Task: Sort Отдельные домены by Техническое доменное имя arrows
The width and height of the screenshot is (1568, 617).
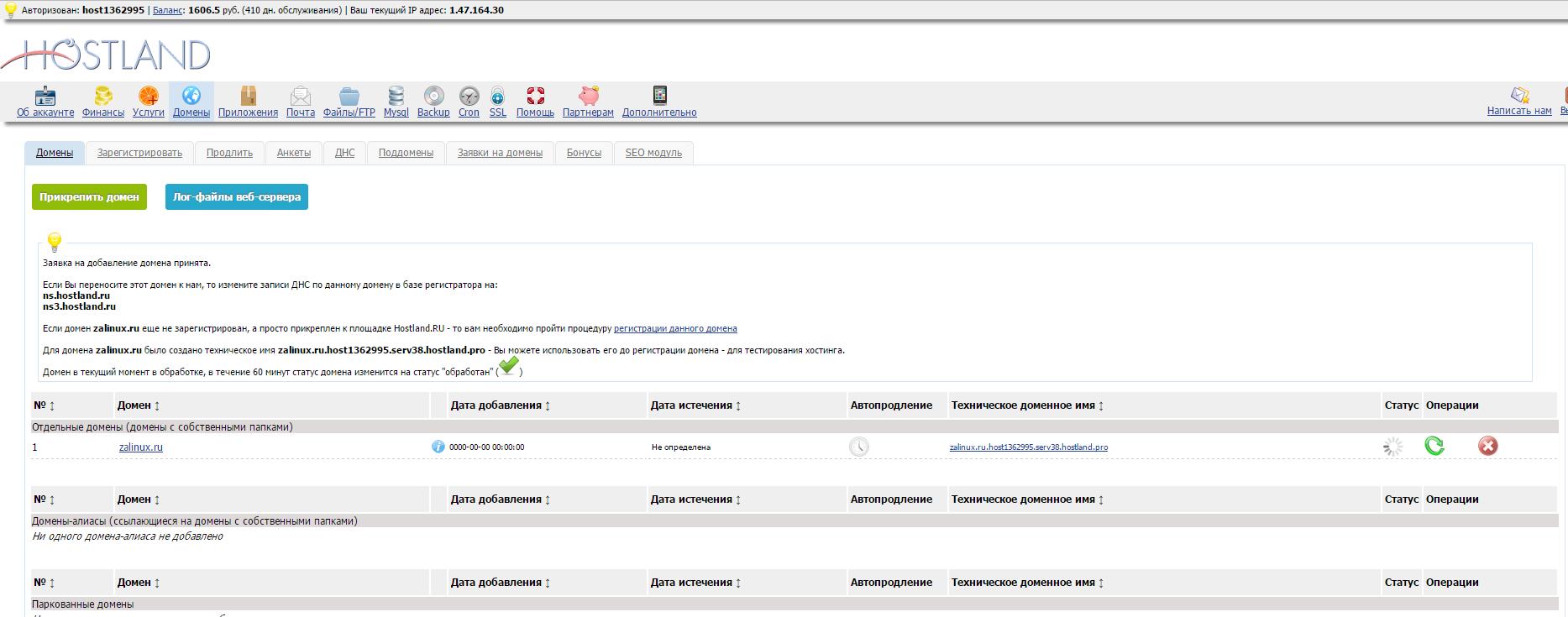Action: [x=1101, y=405]
